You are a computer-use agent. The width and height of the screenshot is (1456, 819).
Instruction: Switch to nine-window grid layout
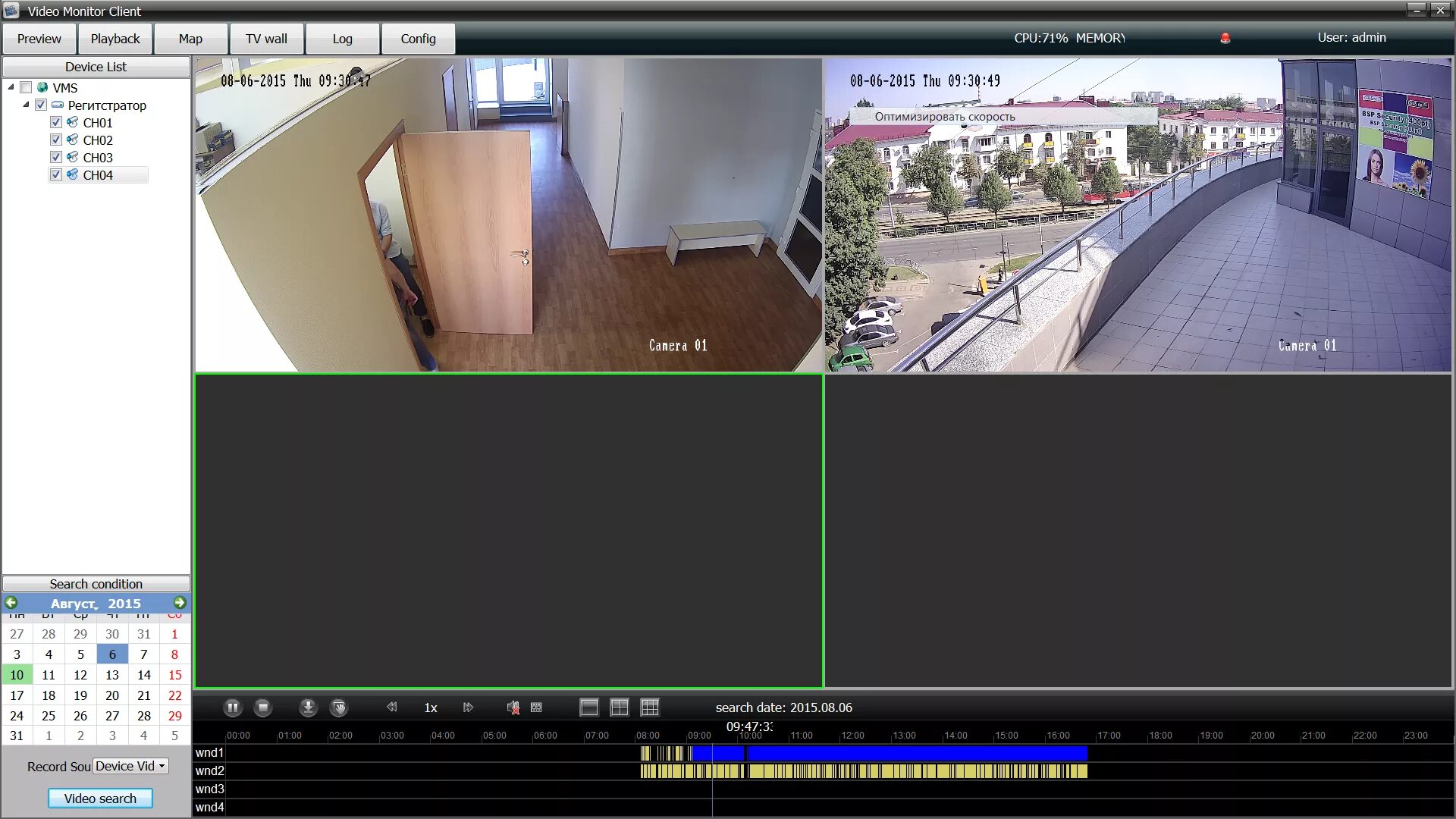[x=650, y=708]
